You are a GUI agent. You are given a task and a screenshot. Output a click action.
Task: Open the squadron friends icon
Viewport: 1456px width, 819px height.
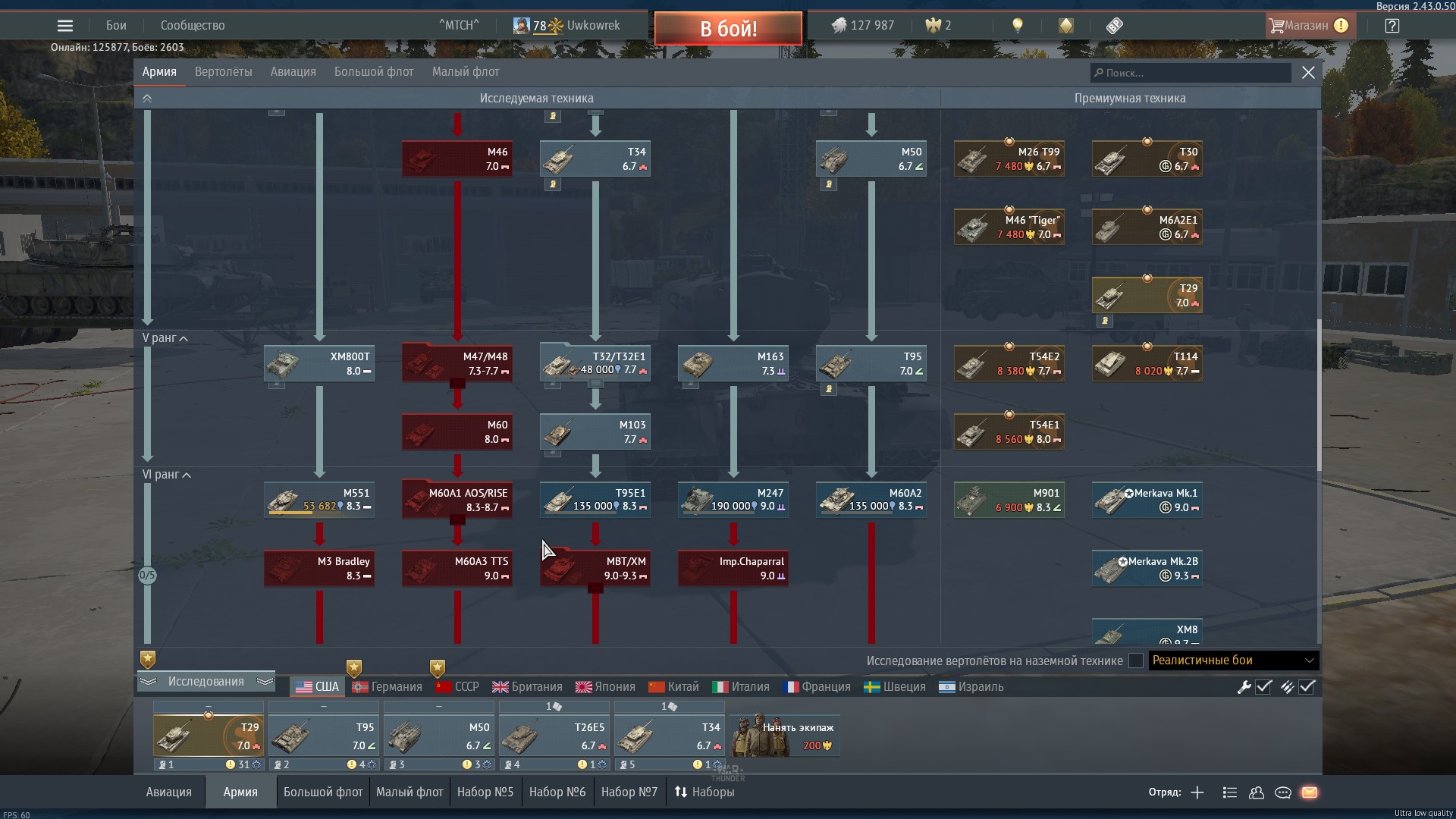coord(1257,792)
